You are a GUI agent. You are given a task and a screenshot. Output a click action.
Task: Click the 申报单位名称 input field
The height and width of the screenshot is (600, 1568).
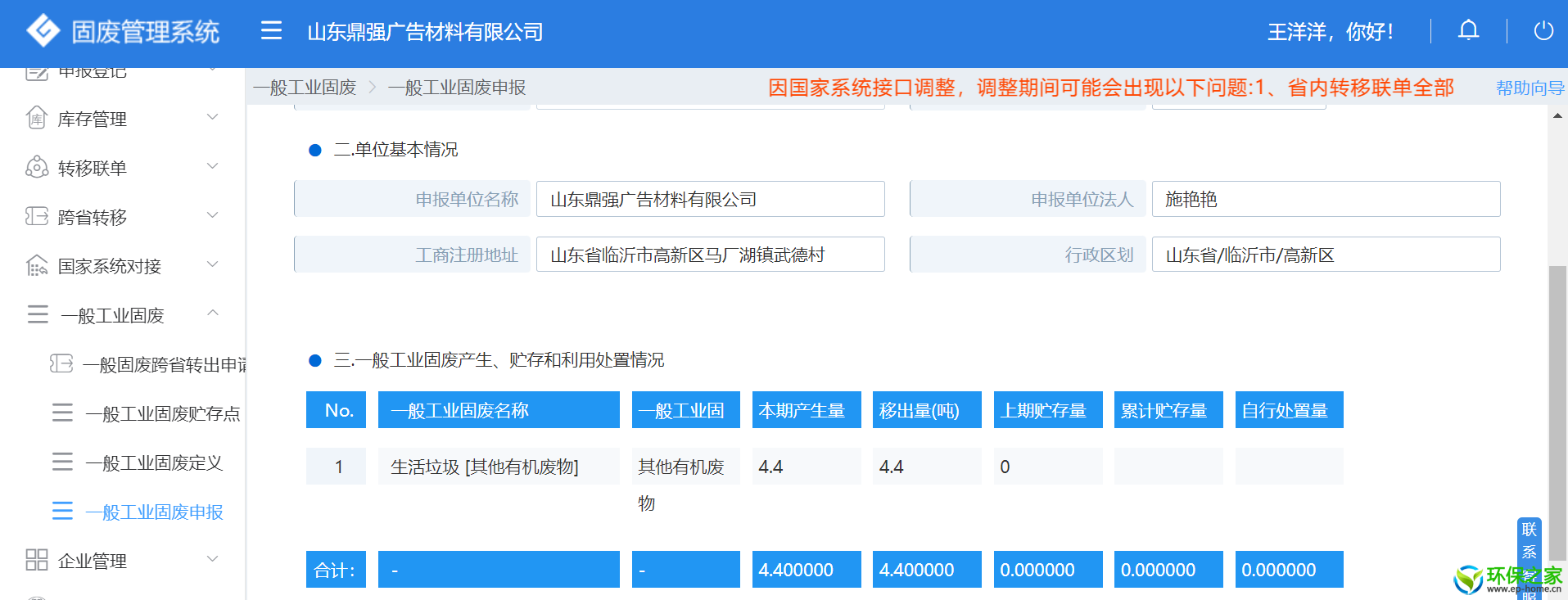[710, 200]
